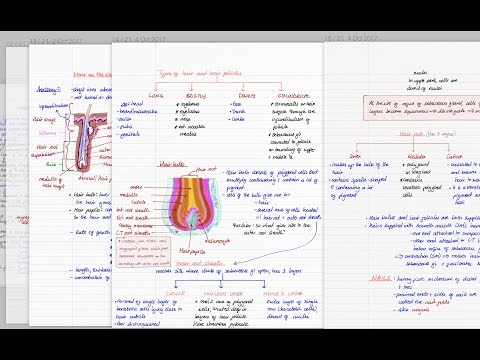Click the 'BRISTLY' hair type label
480x360 pixels.
(196, 96)
